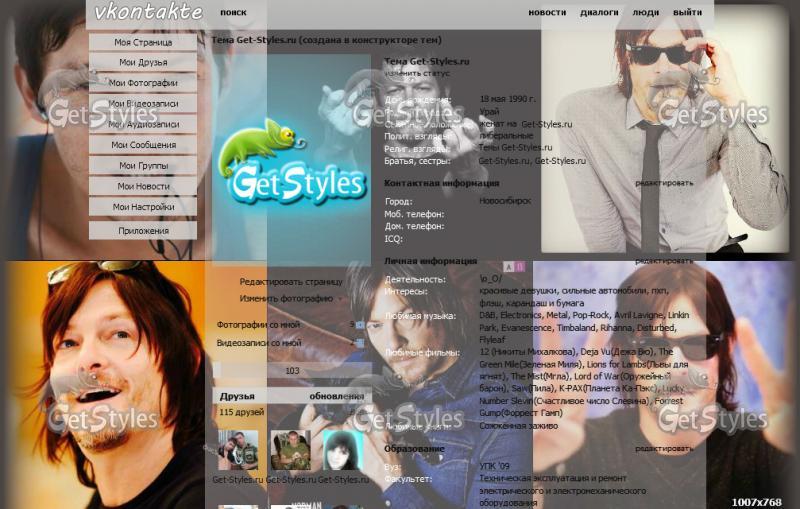Click Изменить фотографию link
This screenshot has width=800, height=509.
pos(286,298)
